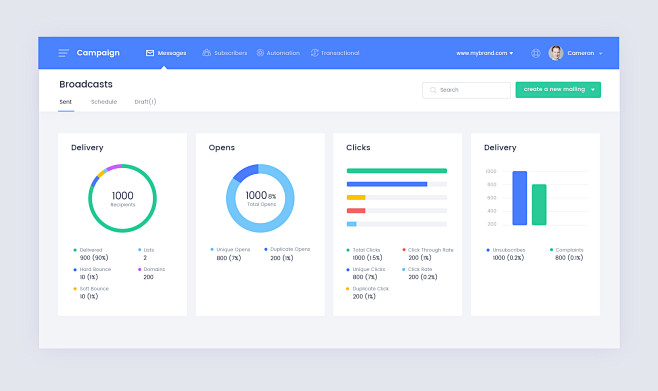Image resolution: width=658 pixels, height=391 pixels.
Task: Click the Duplicate Click label
Action: click(371, 289)
